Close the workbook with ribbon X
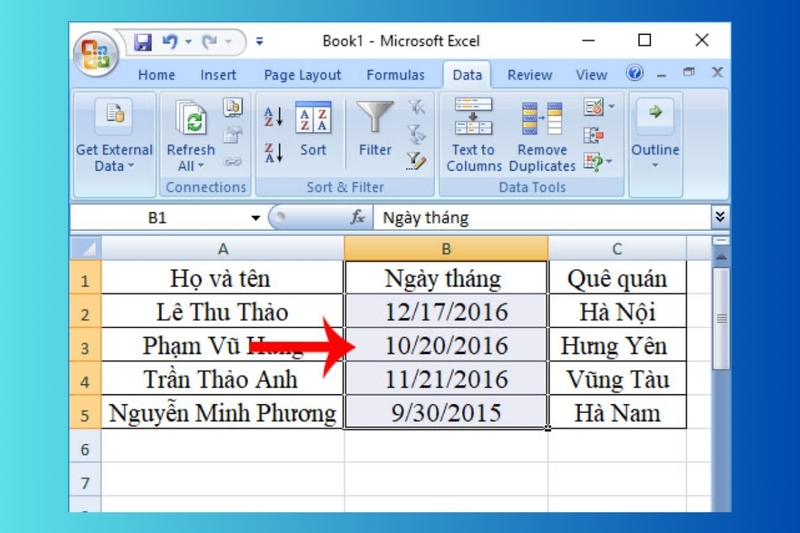 point(717,72)
